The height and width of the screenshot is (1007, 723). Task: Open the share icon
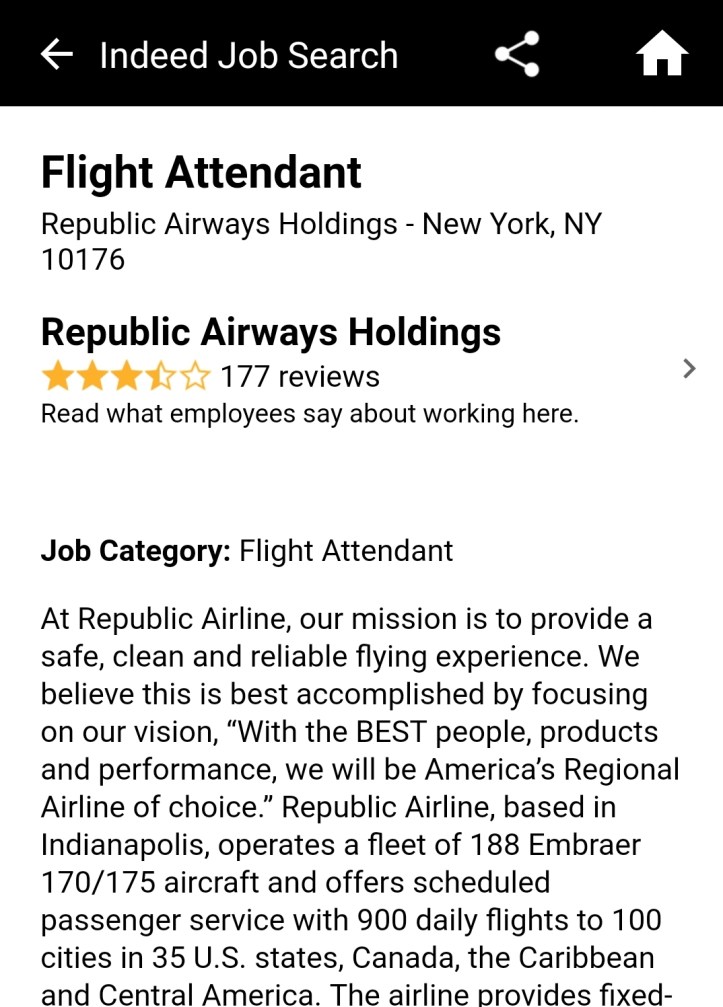[x=517, y=55]
